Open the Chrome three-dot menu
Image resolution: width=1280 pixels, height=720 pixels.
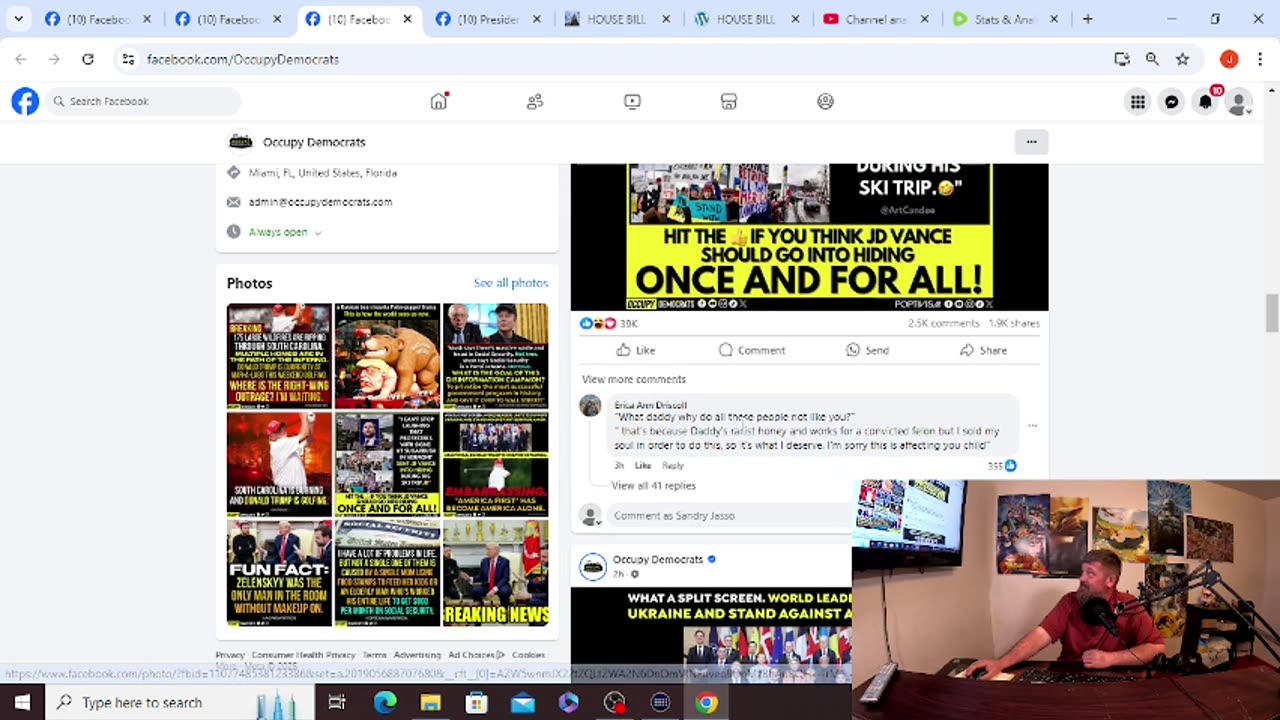1259,59
